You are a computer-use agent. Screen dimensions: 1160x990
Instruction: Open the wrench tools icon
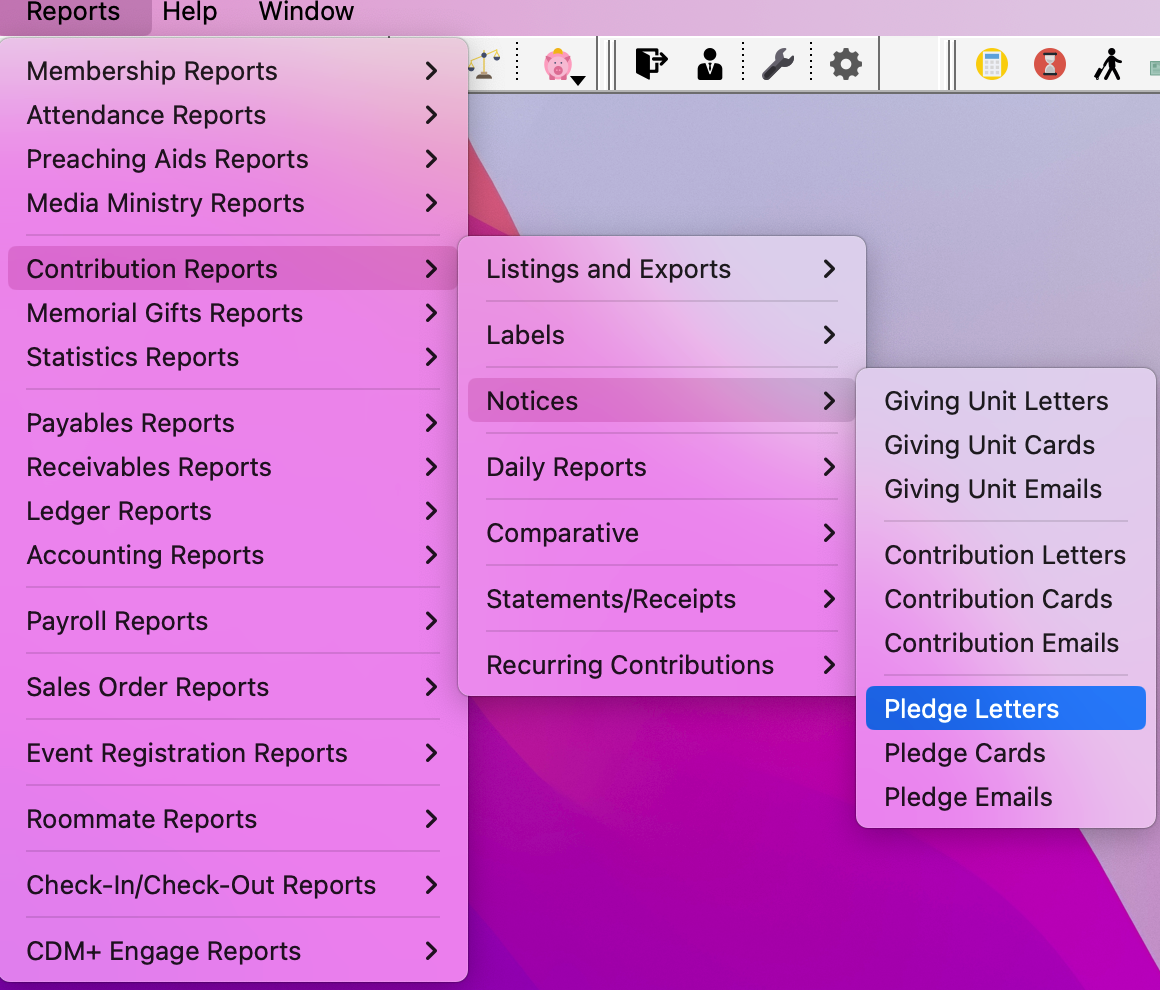click(777, 65)
